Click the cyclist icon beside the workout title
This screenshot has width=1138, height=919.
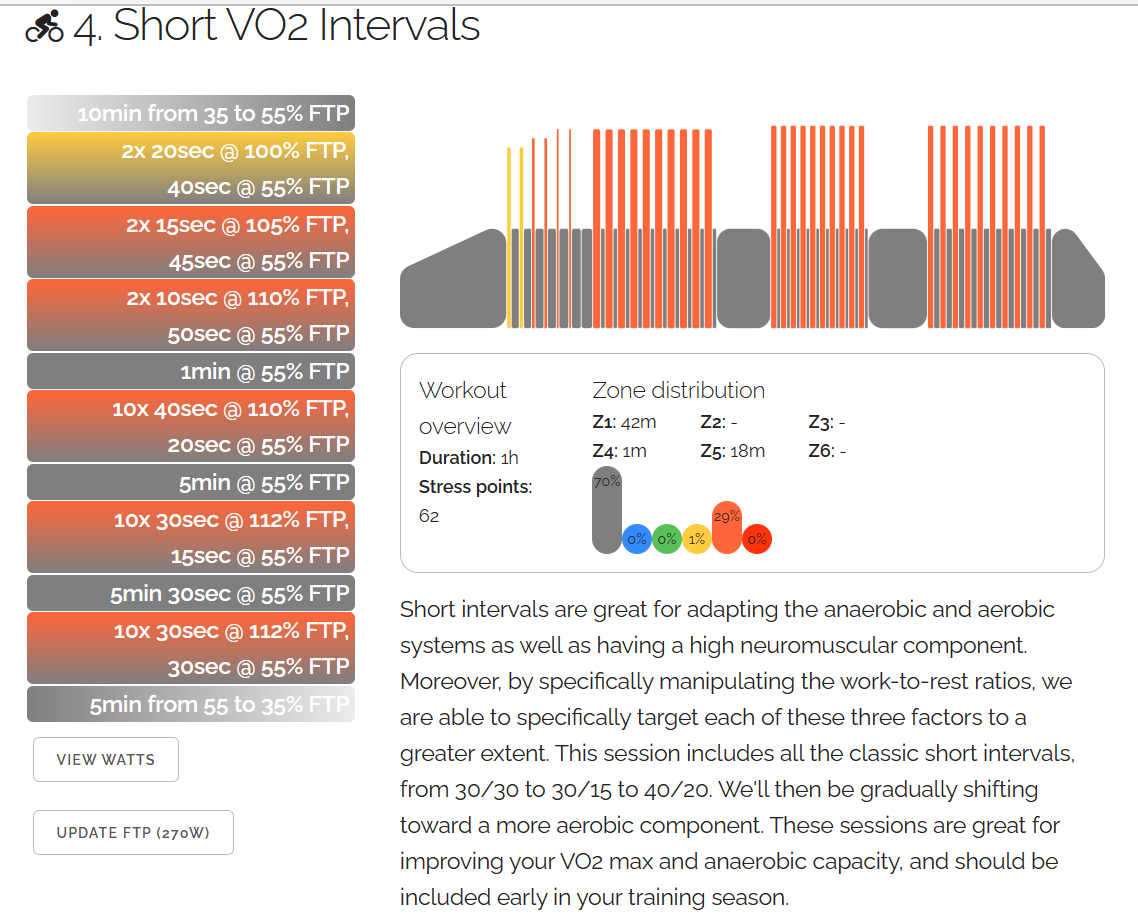click(45, 27)
